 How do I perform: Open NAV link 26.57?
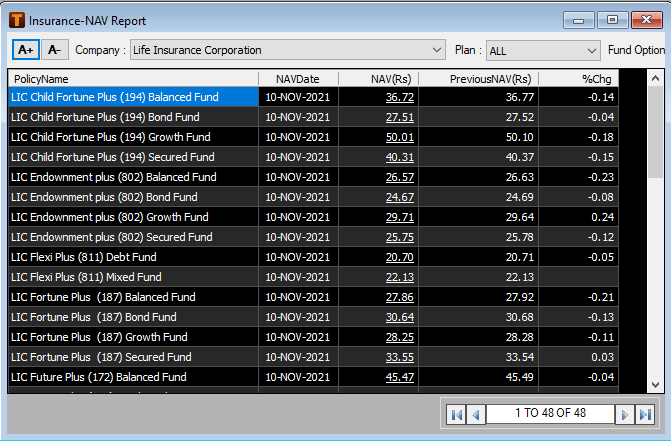(x=400, y=177)
